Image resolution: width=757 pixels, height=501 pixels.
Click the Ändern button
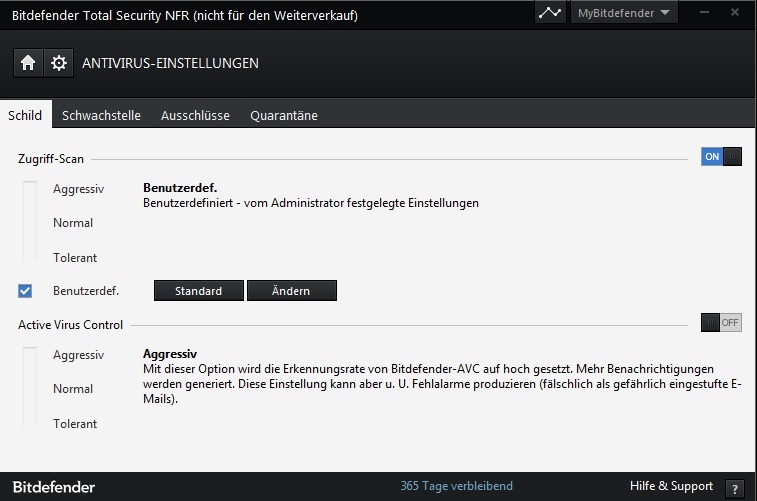coord(292,291)
